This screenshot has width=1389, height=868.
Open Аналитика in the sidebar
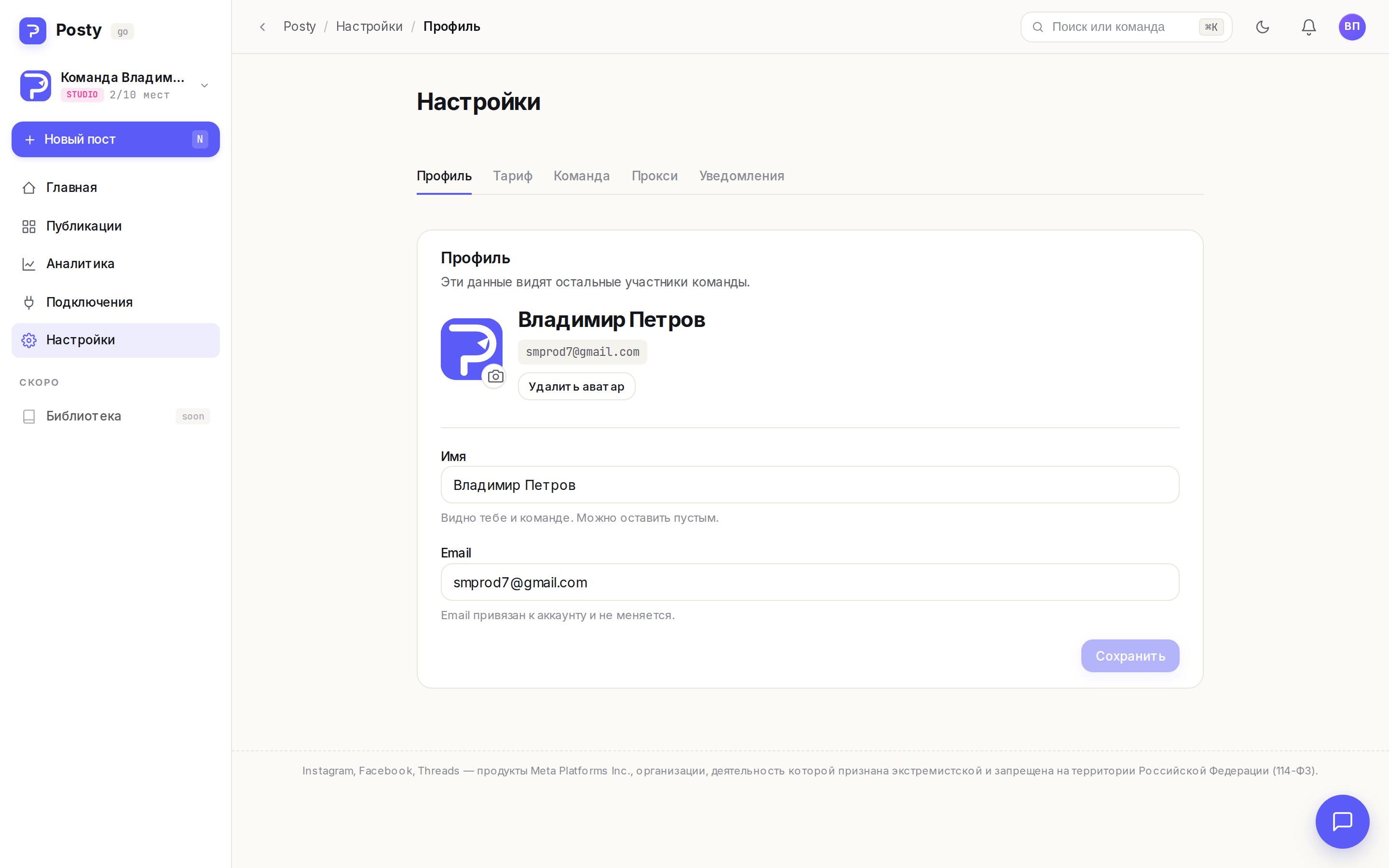[x=115, y=264]
